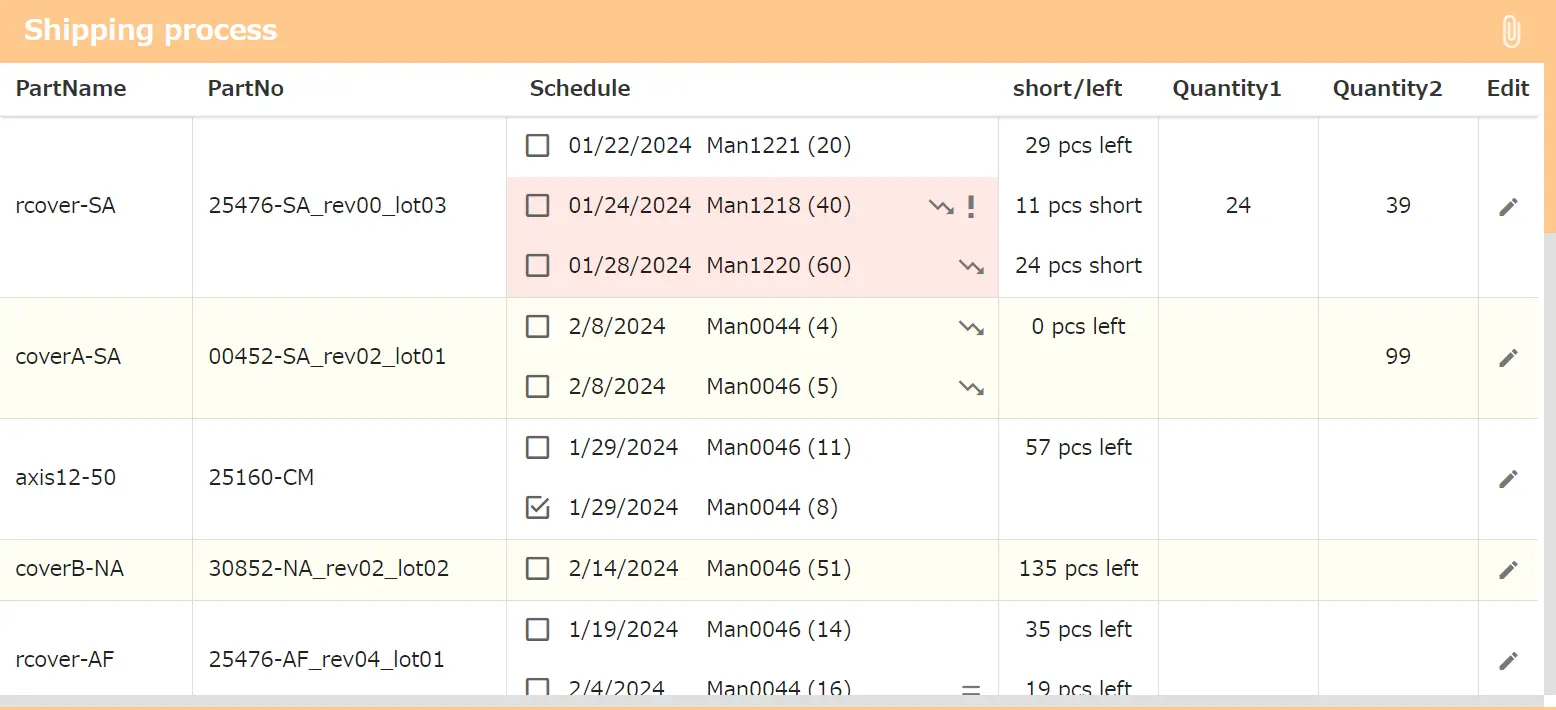
Task: Click edit pencil for coverB-NA row
Action: coord(1508,570)
